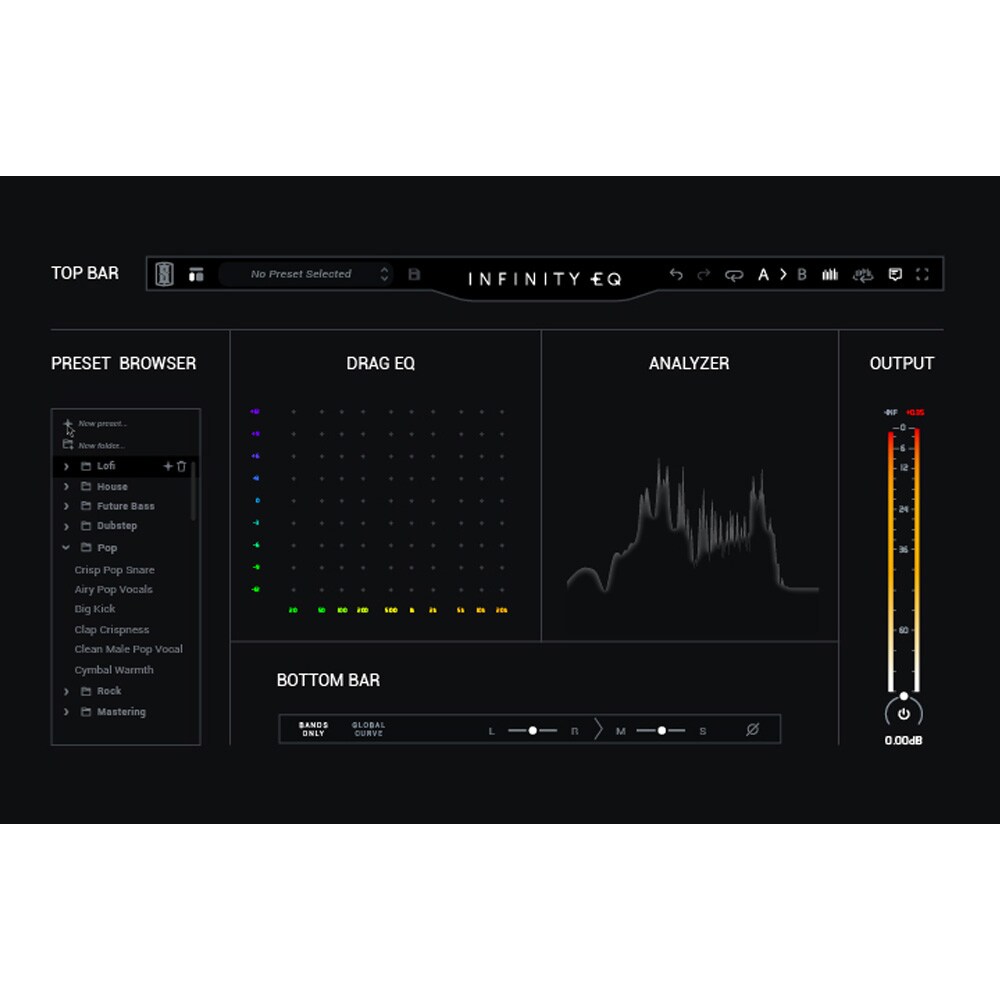This screenshot has width=1000, height=1000.
Task: Delete the Lofi folder with trash icon
Action: pos(181,466)
